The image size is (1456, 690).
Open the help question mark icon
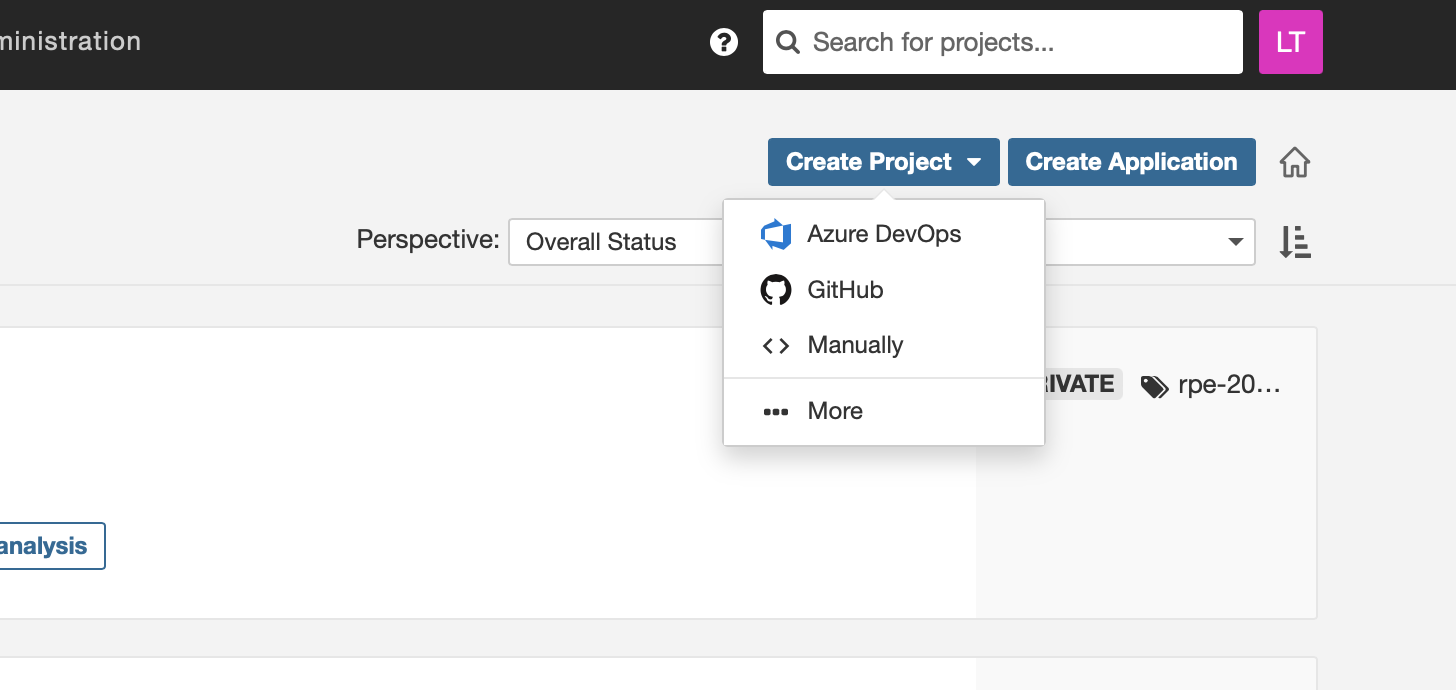(724, 42)
